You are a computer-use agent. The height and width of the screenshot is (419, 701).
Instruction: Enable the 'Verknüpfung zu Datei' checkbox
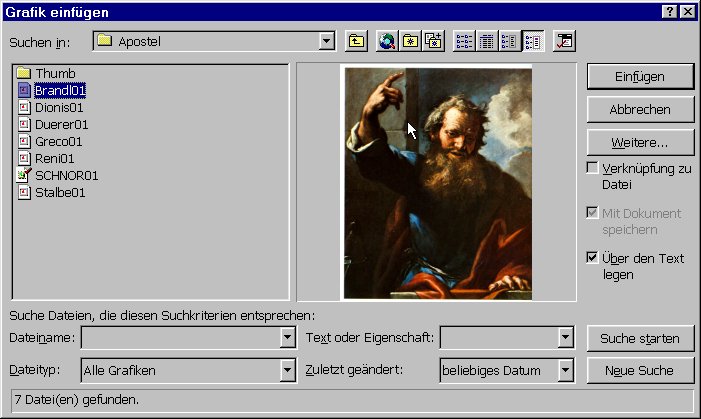pos(593,168)
